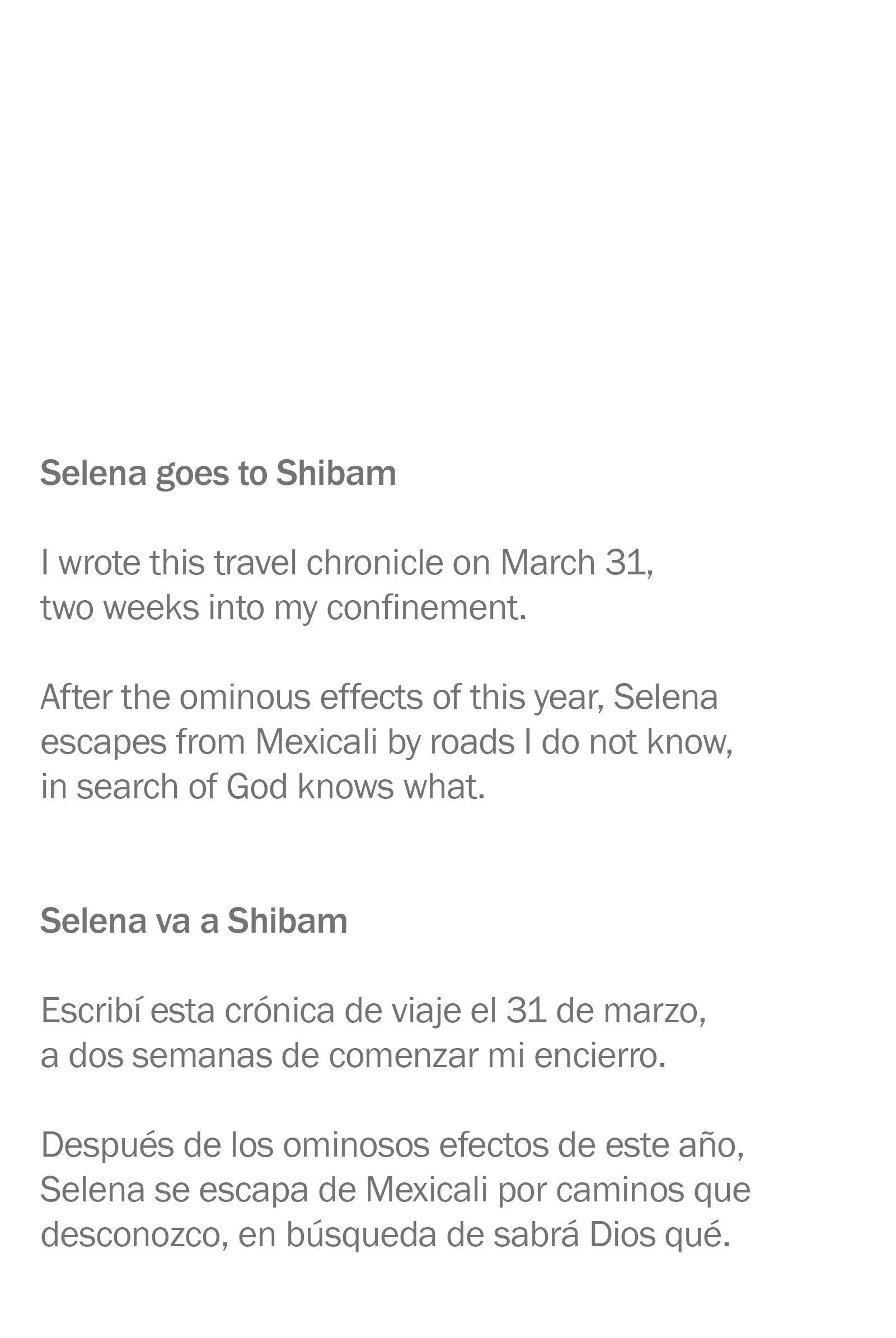896x1338 pixels.
Task: Click the line "Selena se escapa de Mexicali"
Action: (x=395, y=1190)
